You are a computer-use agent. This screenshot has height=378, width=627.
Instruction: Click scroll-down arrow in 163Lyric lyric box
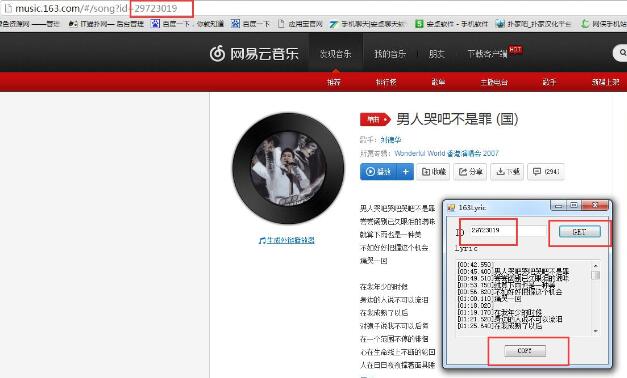[x=595, y=331]
